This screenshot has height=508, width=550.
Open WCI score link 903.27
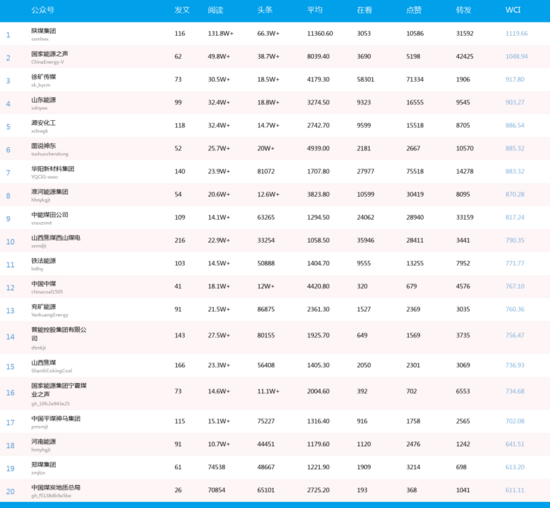point(515,102)
